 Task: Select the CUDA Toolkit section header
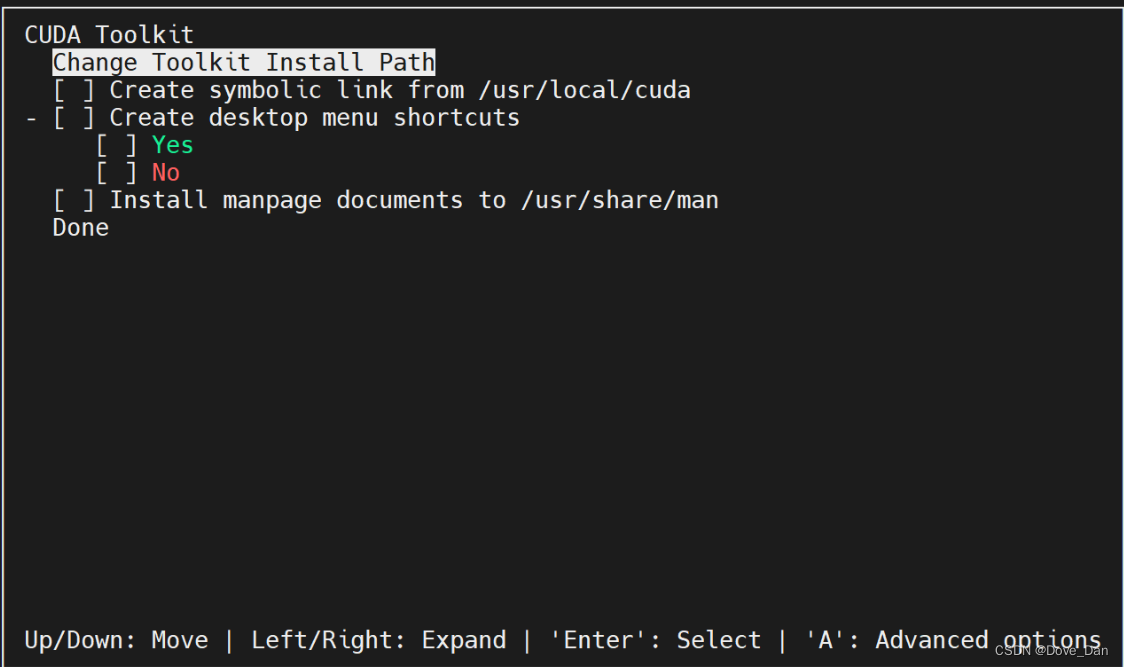pos(109,34)
